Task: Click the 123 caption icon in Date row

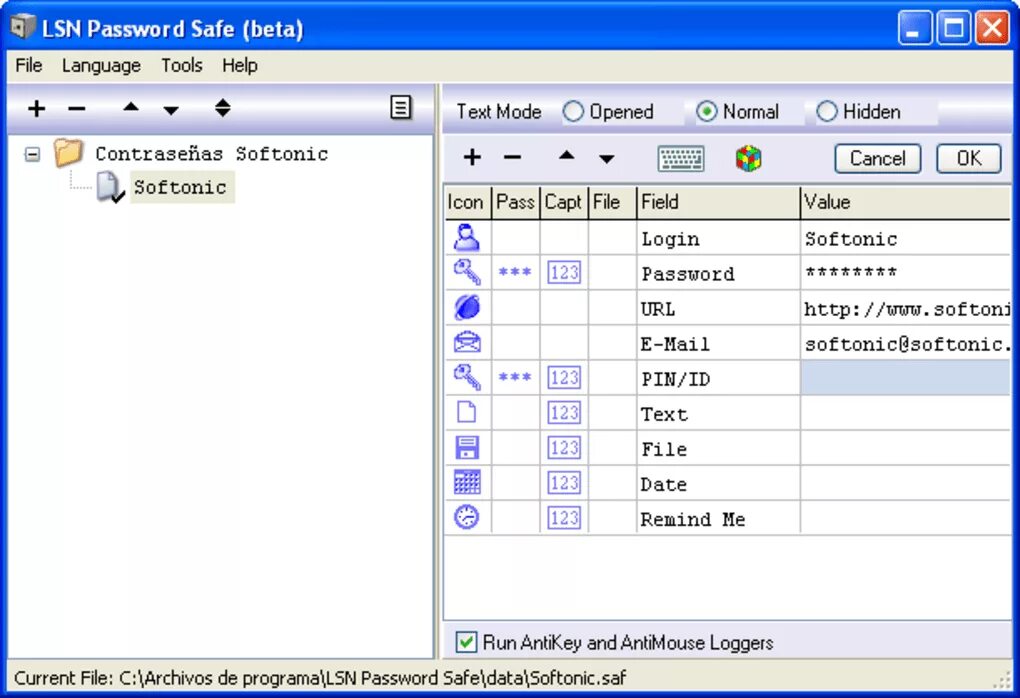Action: (564, 483)
